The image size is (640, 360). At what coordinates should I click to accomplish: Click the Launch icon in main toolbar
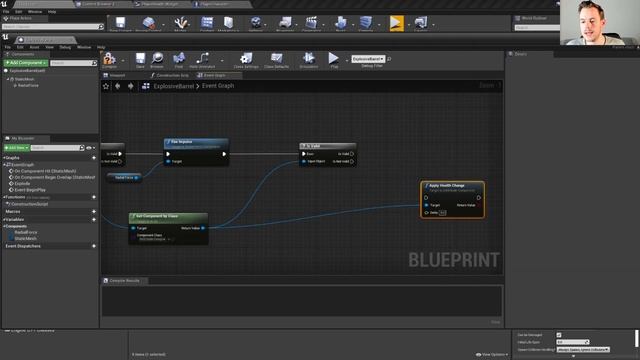(x=421, y=24)
